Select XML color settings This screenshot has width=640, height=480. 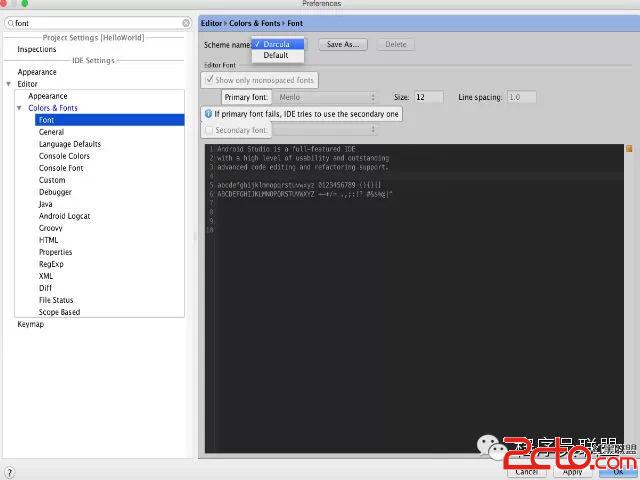tap(46, 276)
